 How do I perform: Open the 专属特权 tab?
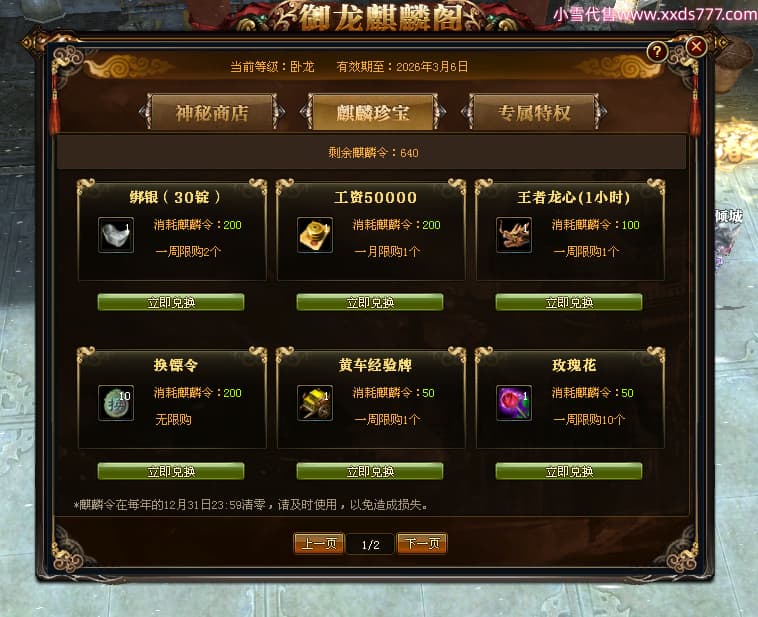[x=534, y=113]
